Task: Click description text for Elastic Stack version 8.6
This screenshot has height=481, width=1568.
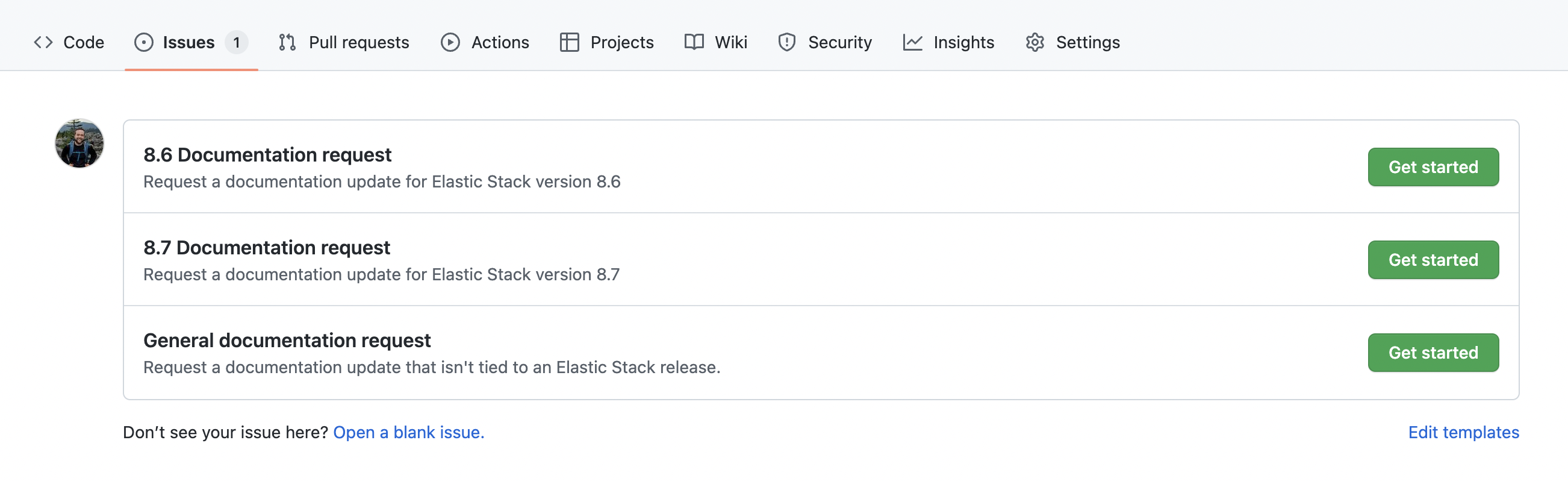Action: coord(382,181)
